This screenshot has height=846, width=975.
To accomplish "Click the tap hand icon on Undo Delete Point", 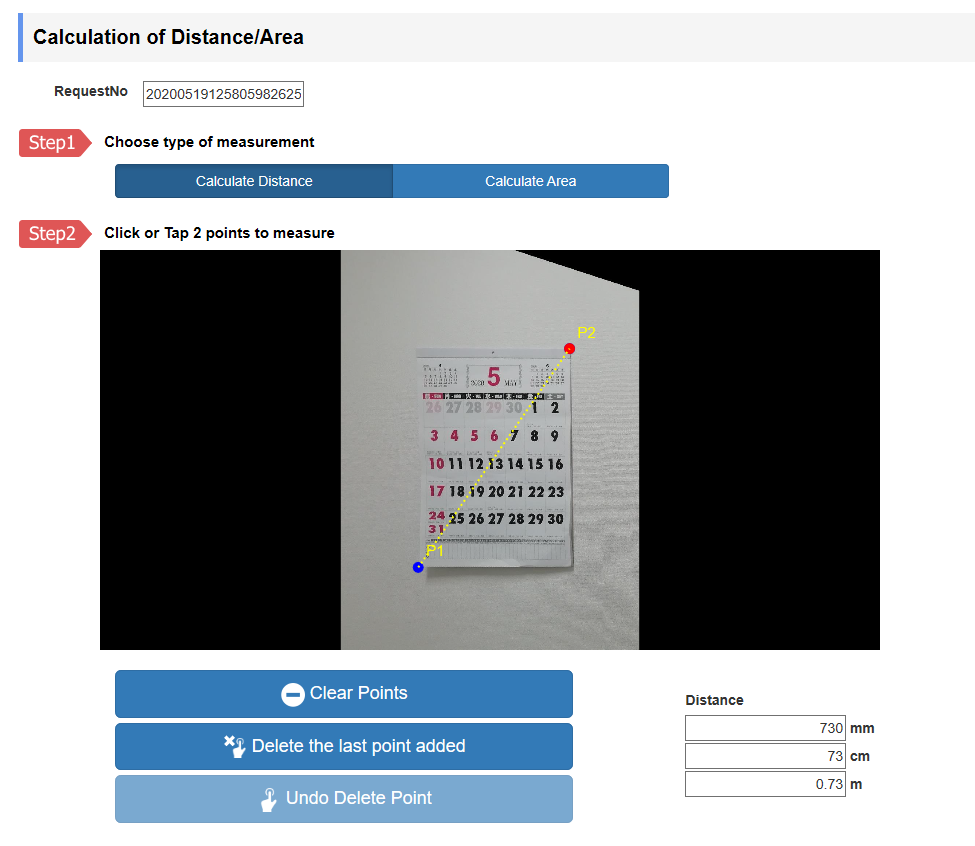I will pos(269,799).
